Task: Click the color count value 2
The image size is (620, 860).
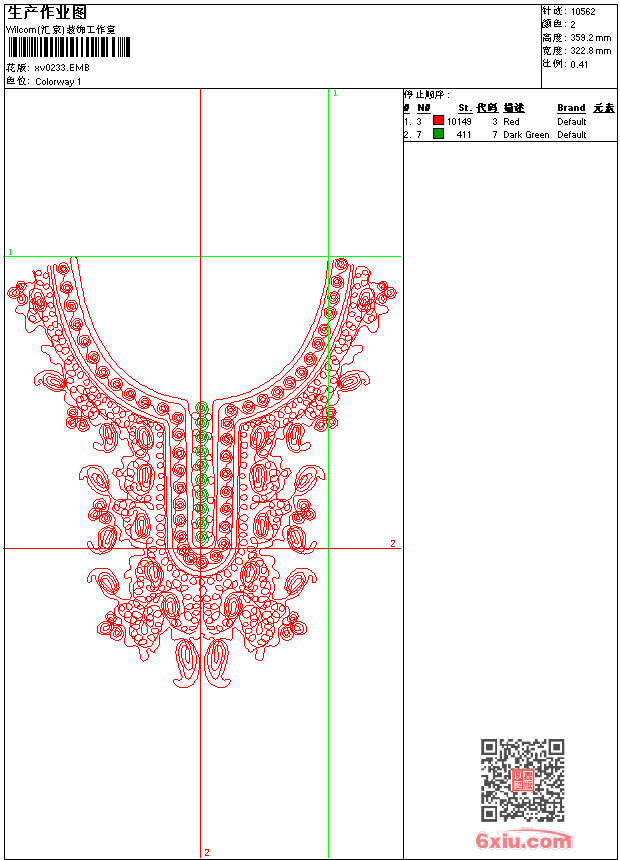Action: [x=573, y=25]
